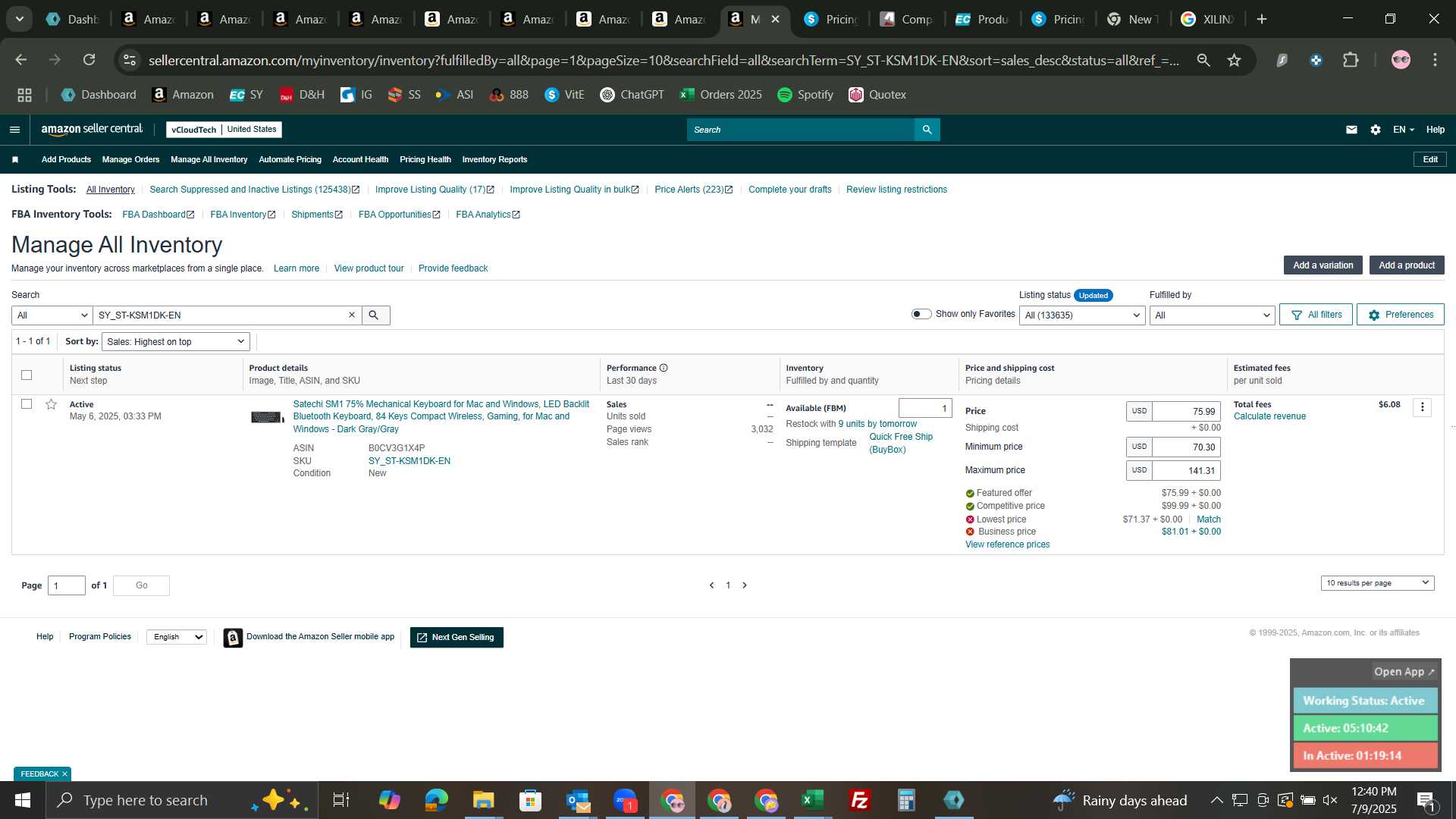1456x819 pixels.
Task: Click the Price USD input field
Action: pos(1185,411)
